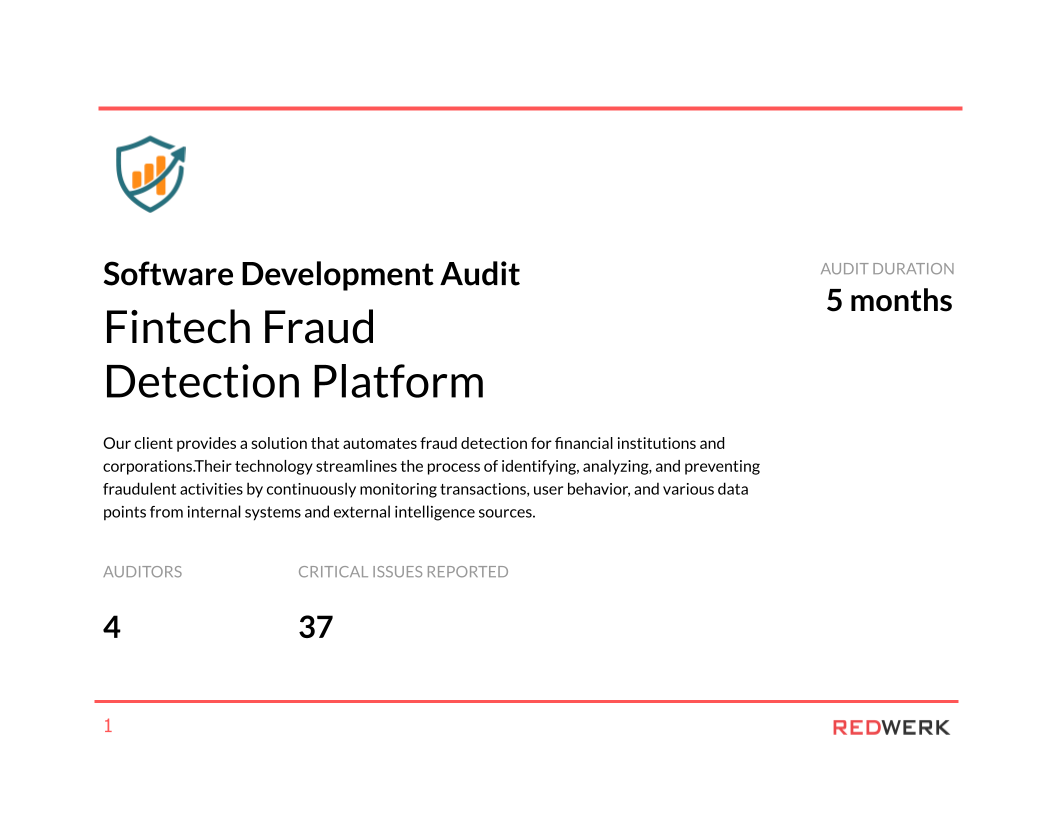Click the description line starting 'Our client provides'
This screenshot has height=816, width=1056.
414,443
